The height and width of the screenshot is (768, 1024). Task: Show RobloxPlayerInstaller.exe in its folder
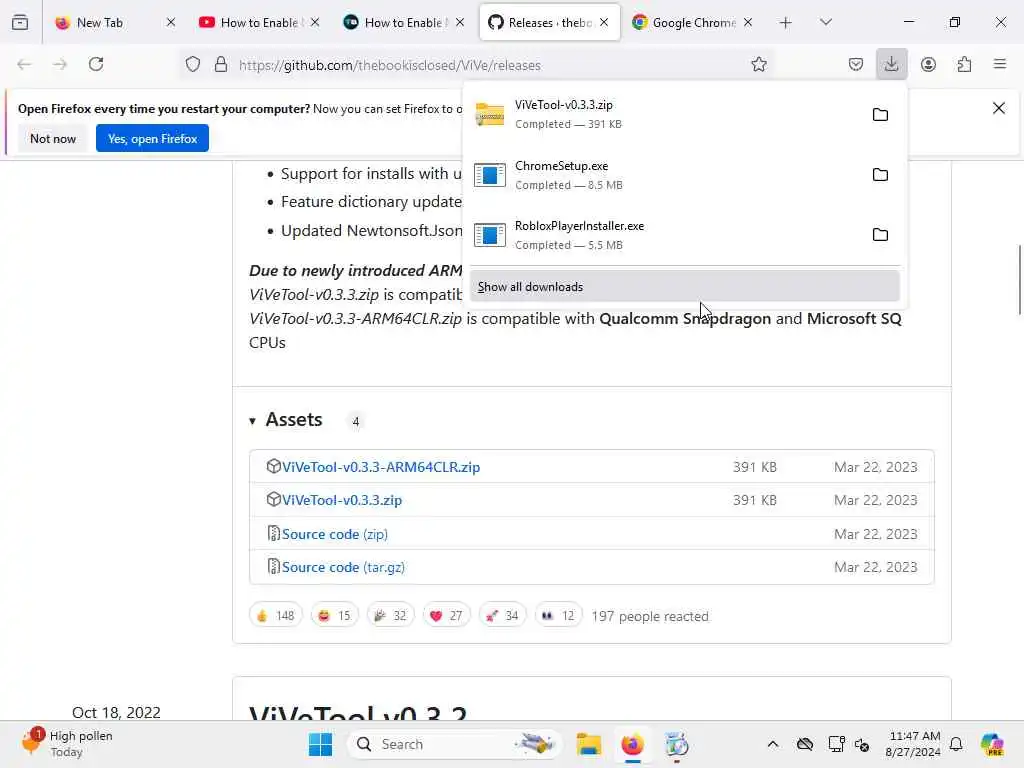click(x=880, y=234)
